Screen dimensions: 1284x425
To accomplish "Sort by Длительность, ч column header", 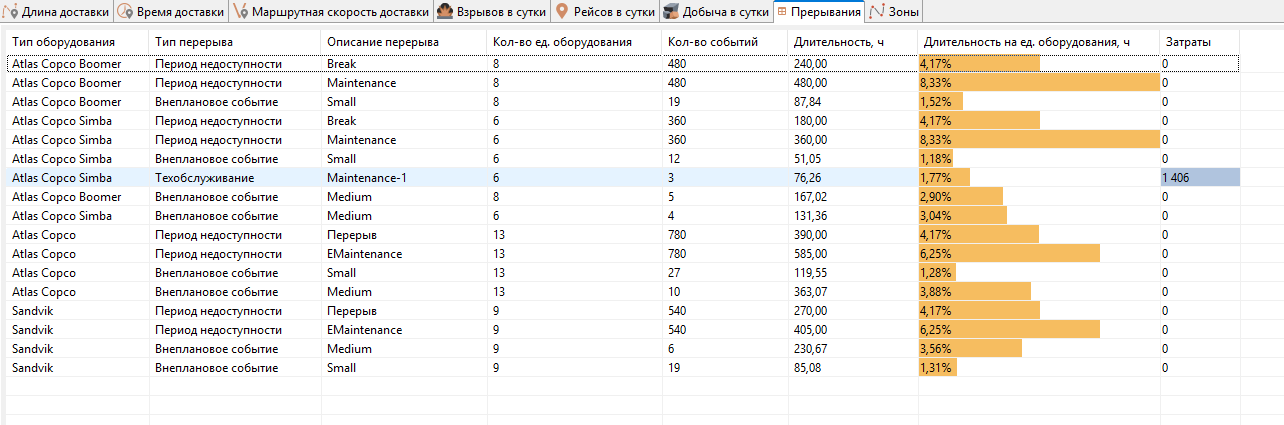I will click(853, 42).
